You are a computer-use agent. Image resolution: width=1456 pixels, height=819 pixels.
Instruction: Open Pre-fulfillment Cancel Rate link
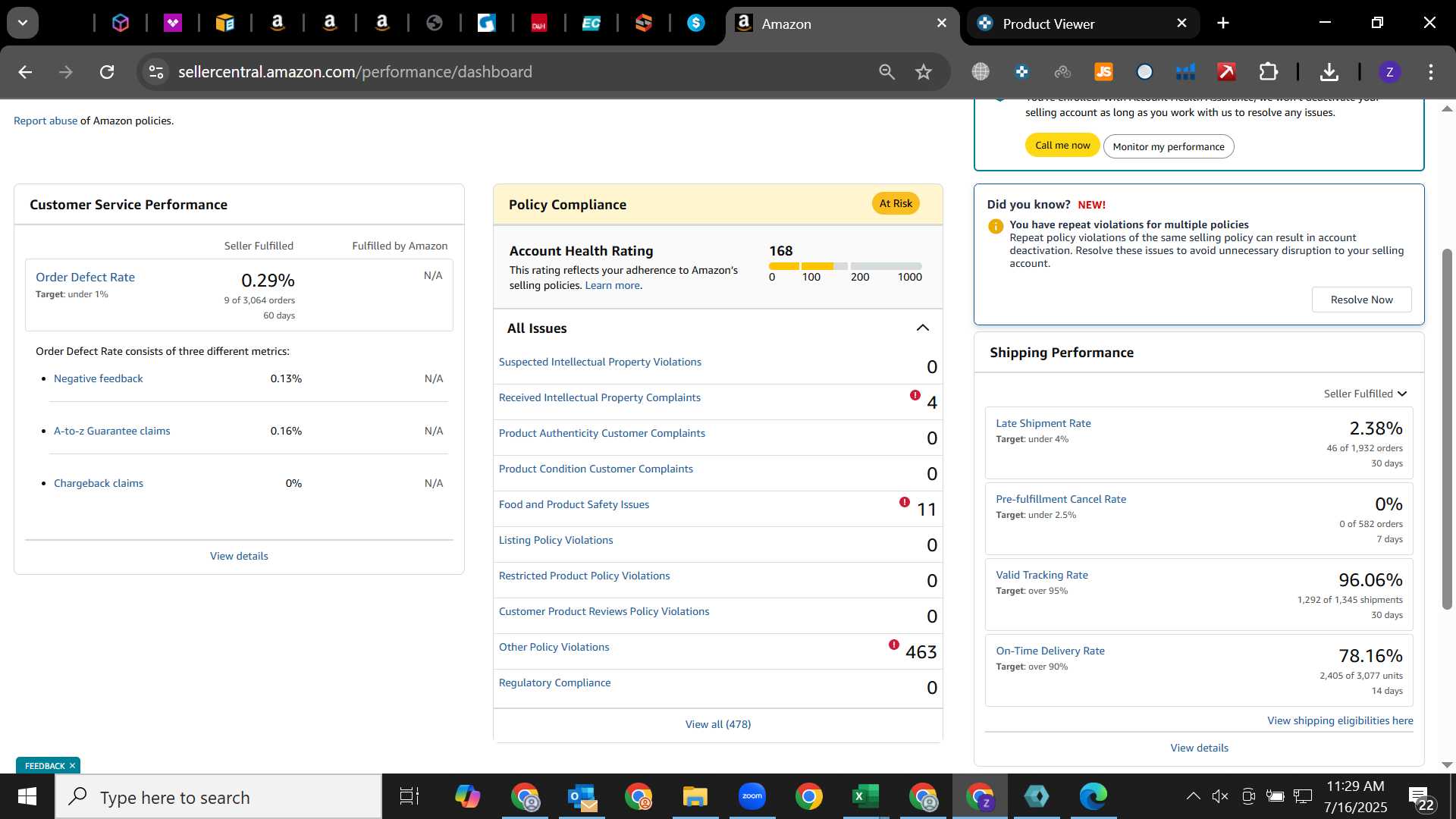click(1061, 499)
